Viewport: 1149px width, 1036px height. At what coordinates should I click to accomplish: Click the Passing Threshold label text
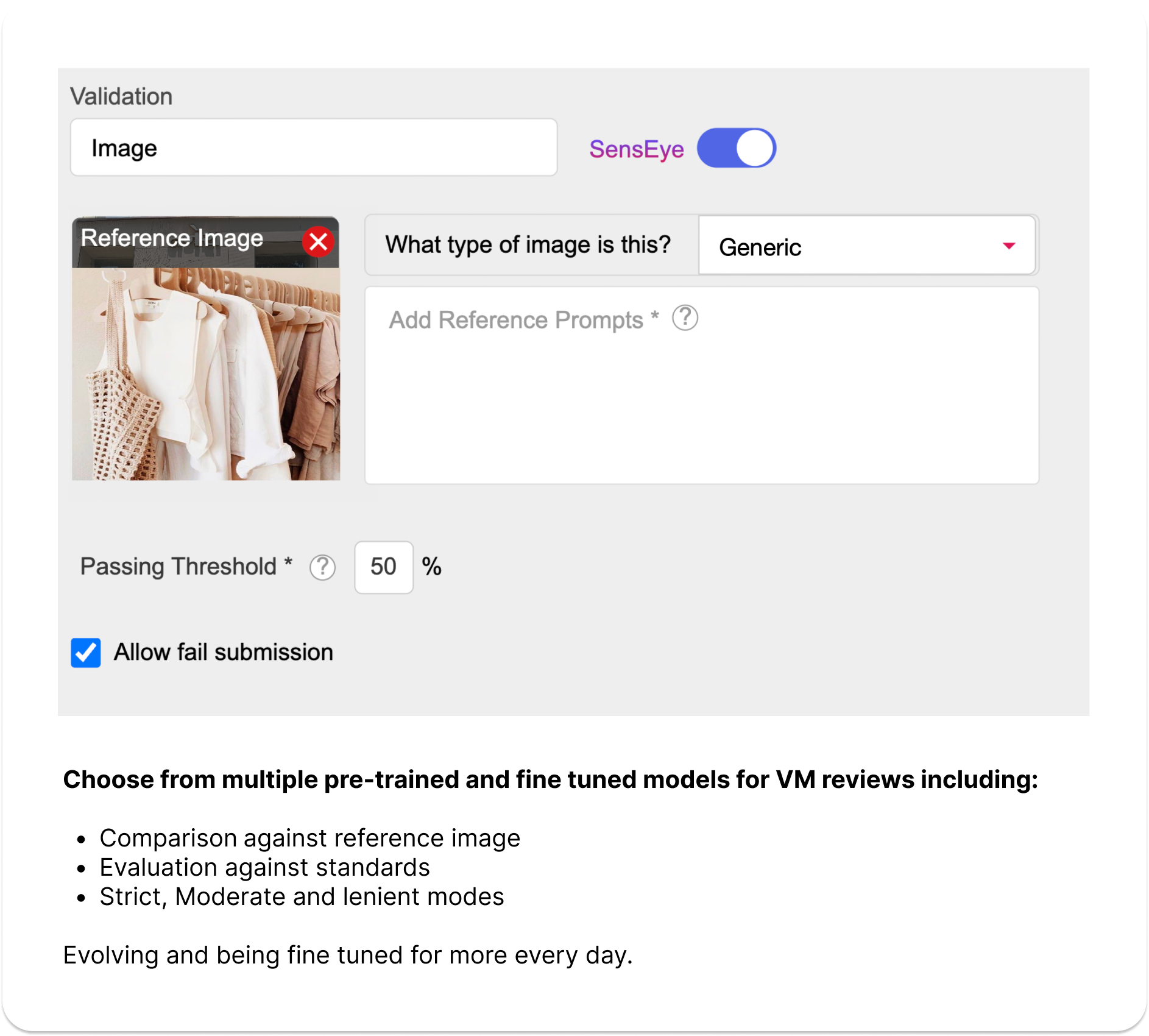179,567
